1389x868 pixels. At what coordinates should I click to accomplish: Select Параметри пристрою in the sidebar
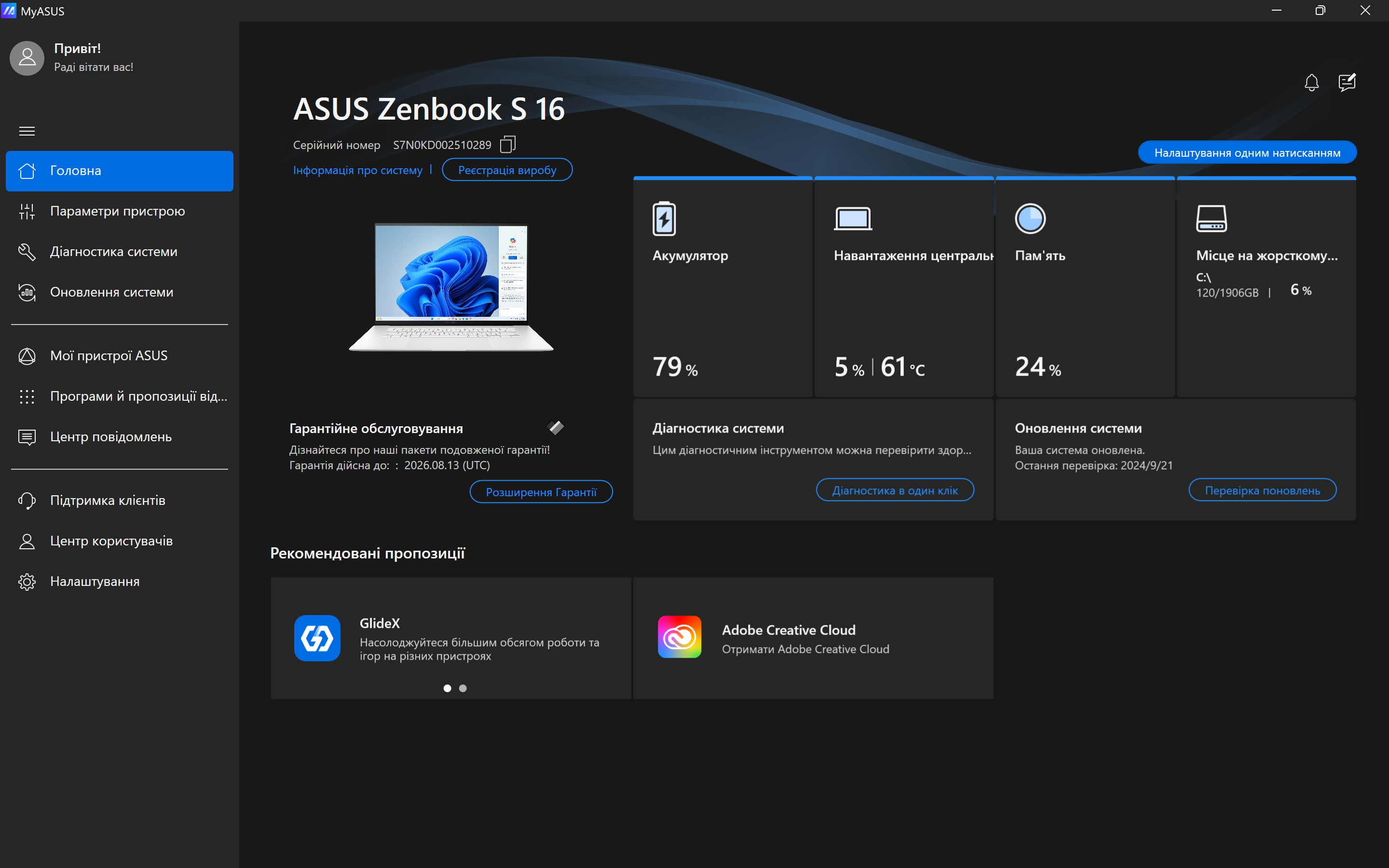pyautogui.click(x=118, y=211)
